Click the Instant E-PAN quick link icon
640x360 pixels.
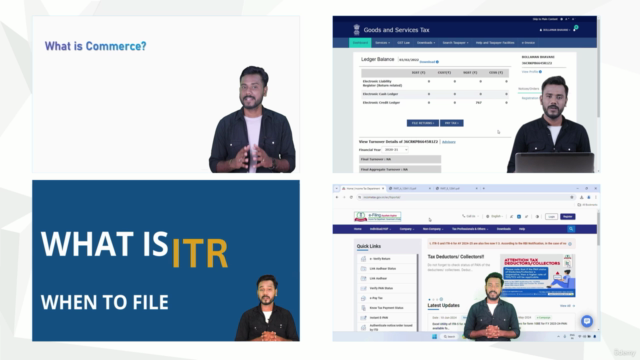tap(363, 318)
